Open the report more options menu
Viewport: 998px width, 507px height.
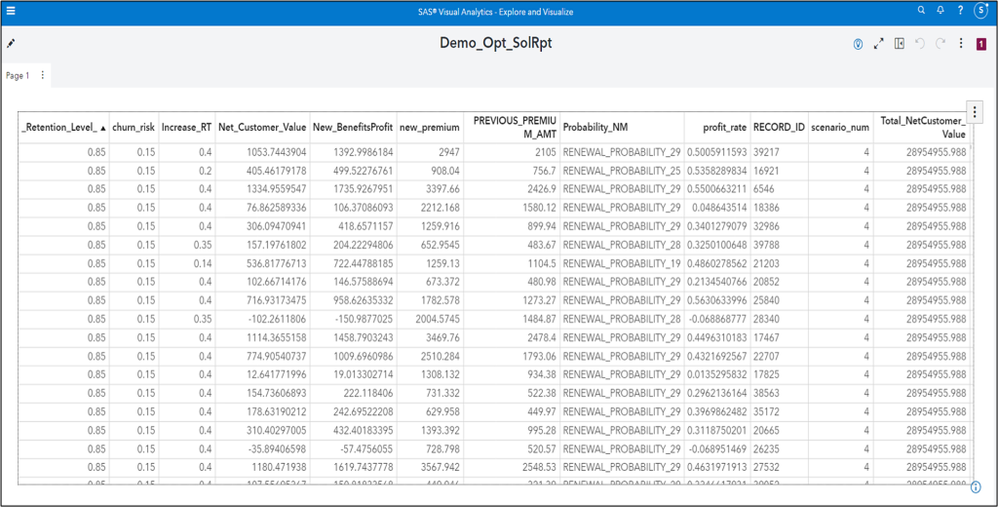(x=960, y=43)
